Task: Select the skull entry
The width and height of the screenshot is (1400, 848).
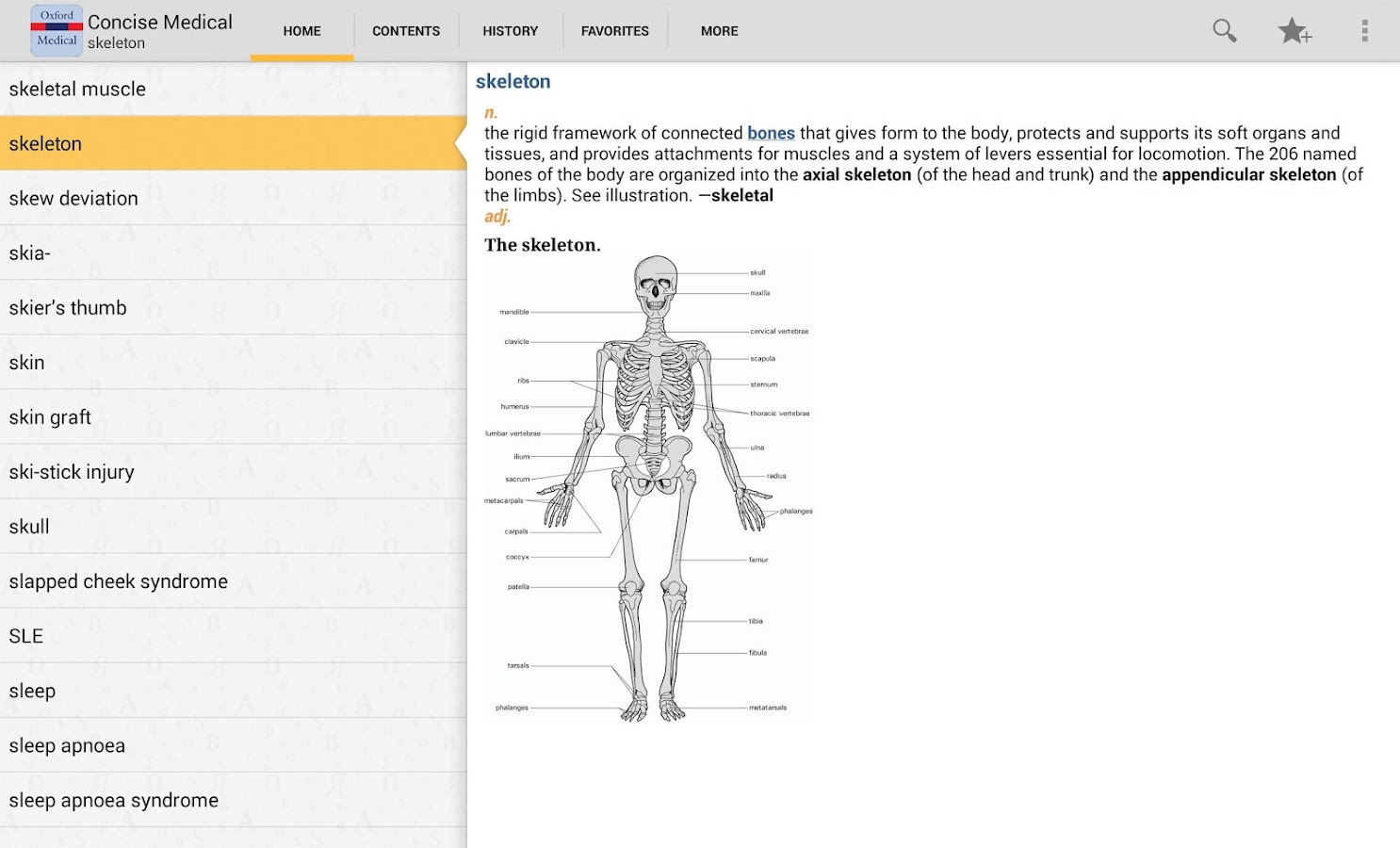Action: click(29, 527)
